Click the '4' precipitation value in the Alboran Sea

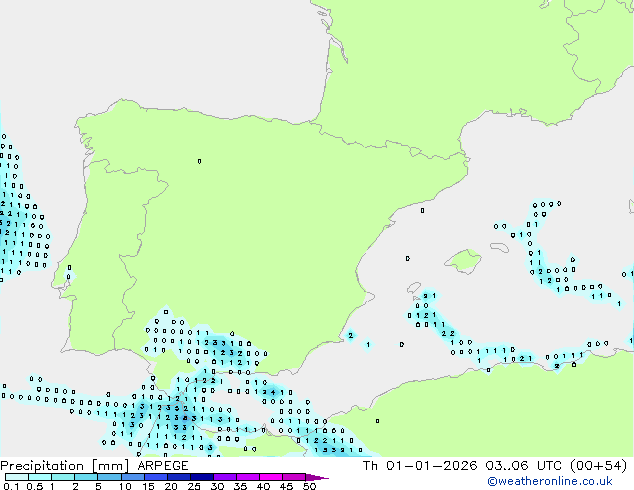pyautogui.click(x=273, y=392)
